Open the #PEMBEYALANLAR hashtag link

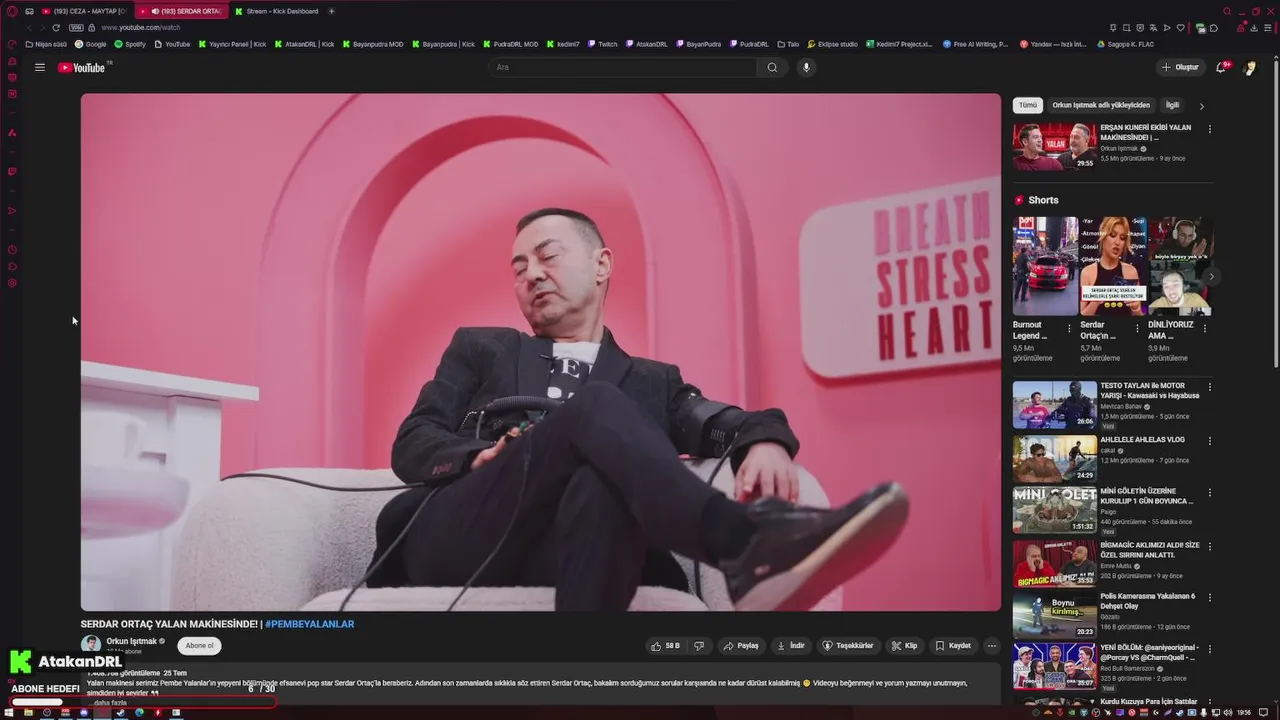[309, 624]
